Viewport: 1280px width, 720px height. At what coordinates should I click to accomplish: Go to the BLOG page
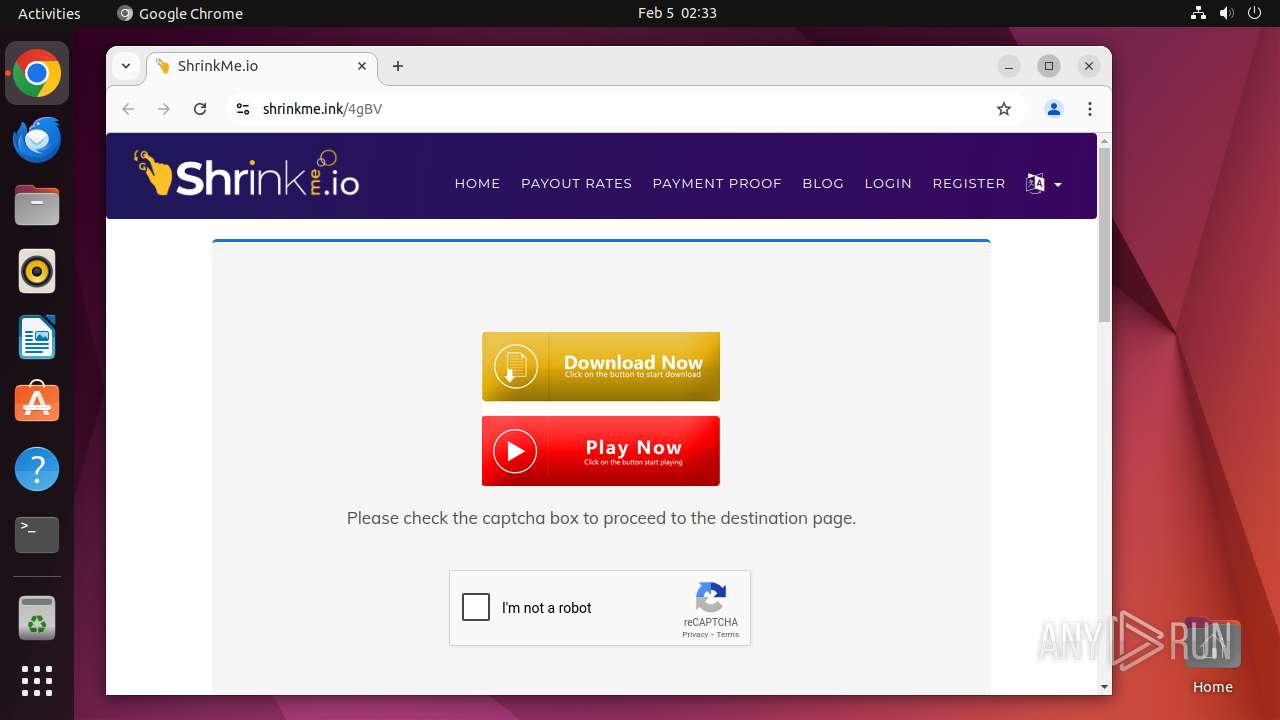point(823,184)
